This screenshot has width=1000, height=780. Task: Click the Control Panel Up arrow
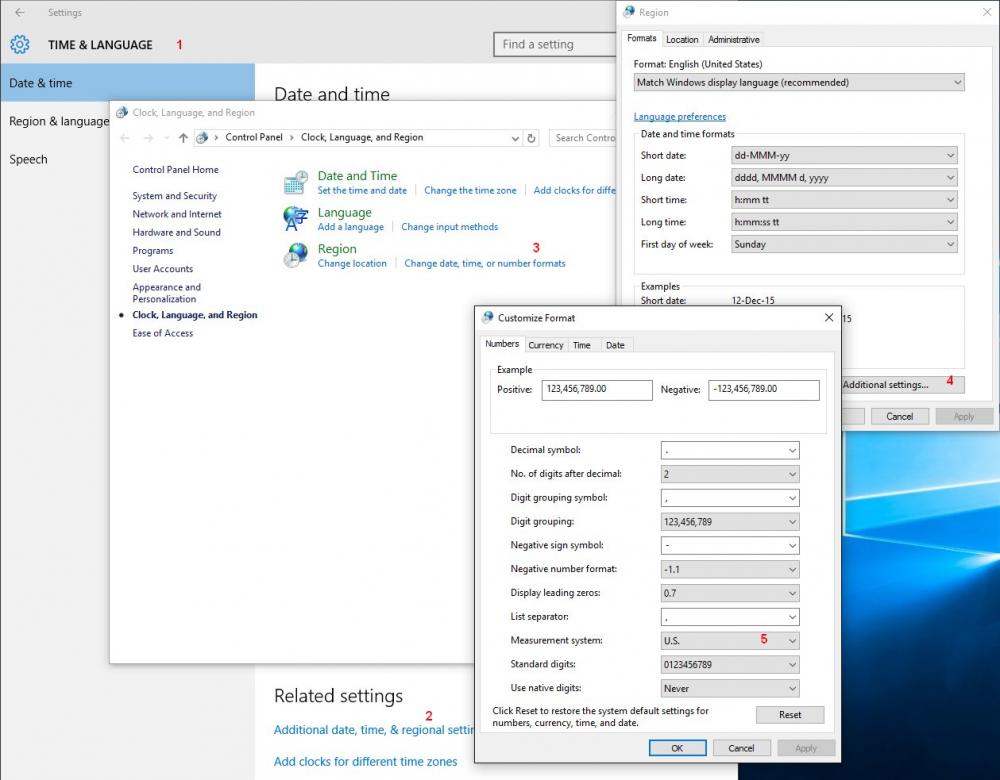click(183, 138)
